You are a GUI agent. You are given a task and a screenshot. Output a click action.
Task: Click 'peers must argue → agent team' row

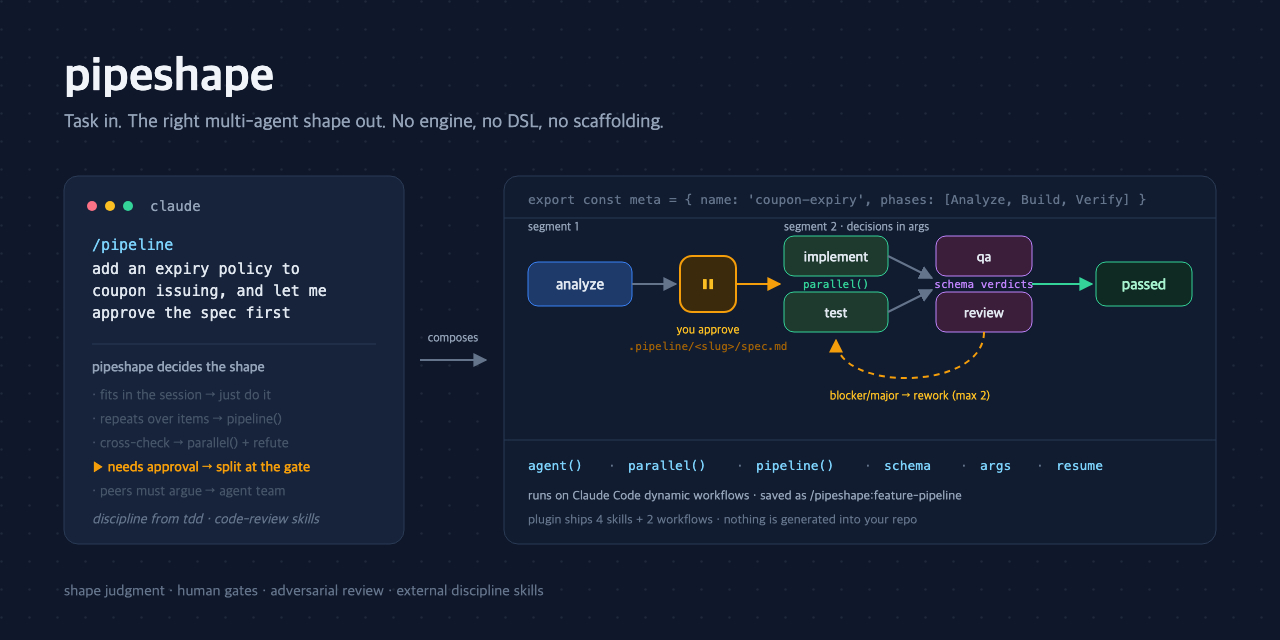tap(189, 491)
